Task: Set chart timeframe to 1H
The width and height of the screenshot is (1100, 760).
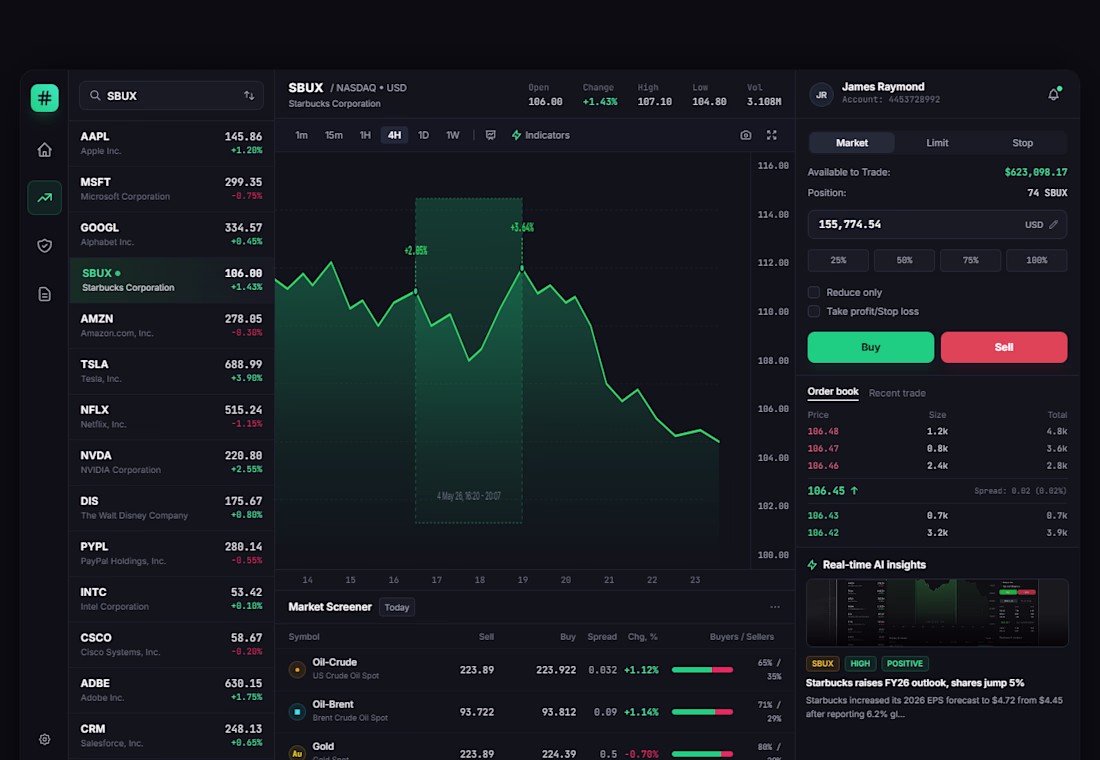Action: tap(365, 135)
